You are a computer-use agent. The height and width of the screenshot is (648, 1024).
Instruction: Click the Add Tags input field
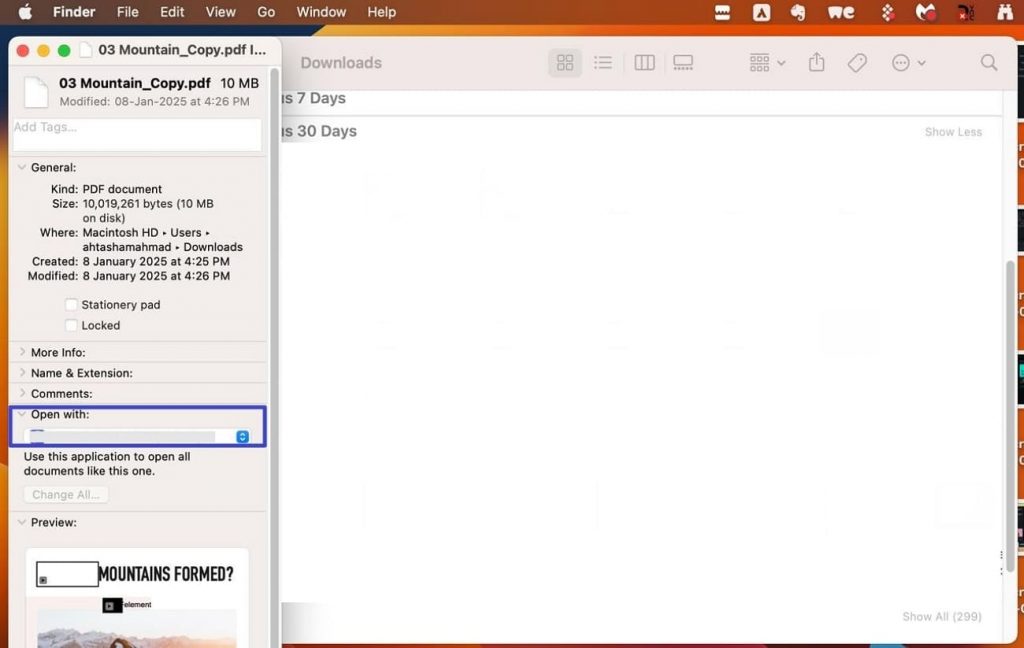pyautogui.click(x=137, y=132)
